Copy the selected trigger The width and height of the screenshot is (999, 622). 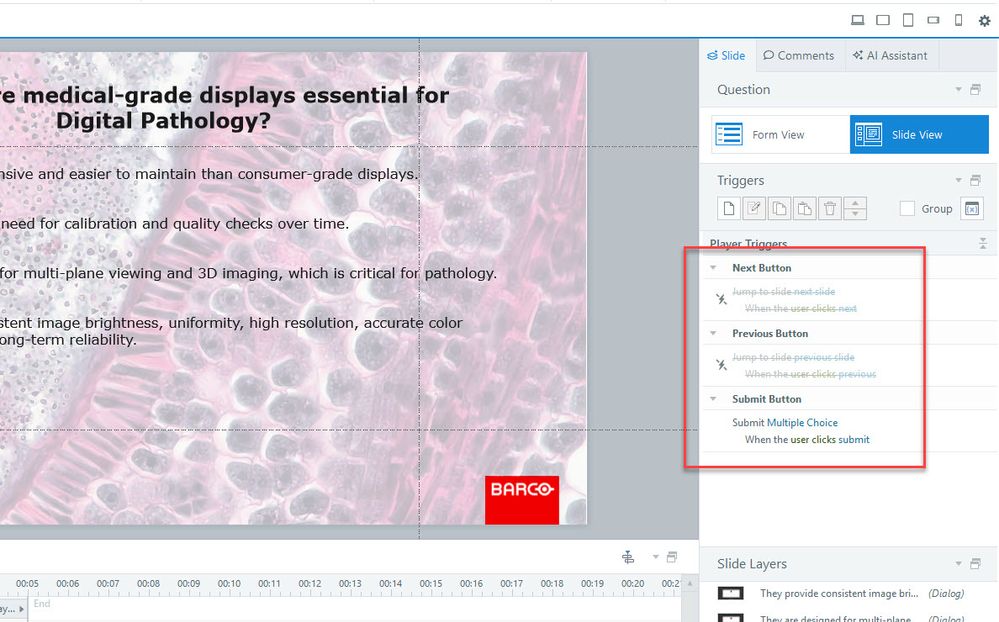pos(779,209)
